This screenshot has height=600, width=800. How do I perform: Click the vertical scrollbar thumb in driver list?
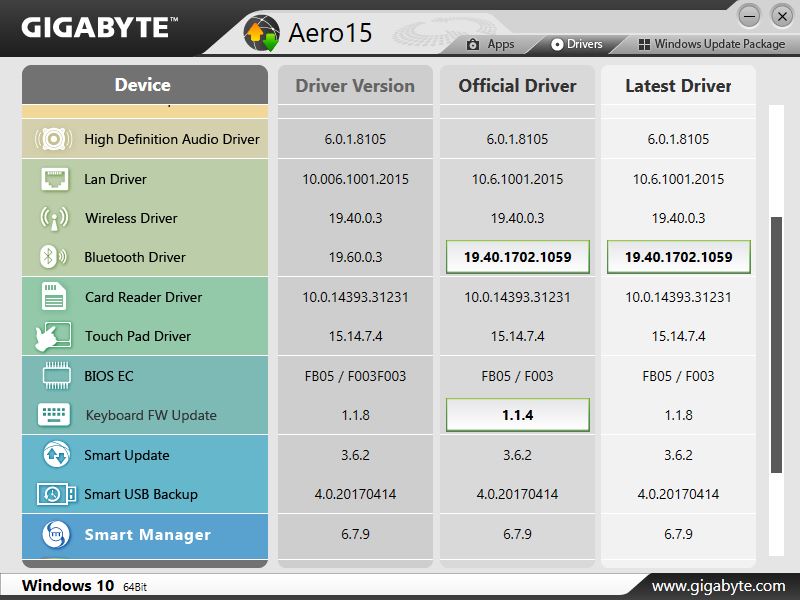[x=776, y=345]
